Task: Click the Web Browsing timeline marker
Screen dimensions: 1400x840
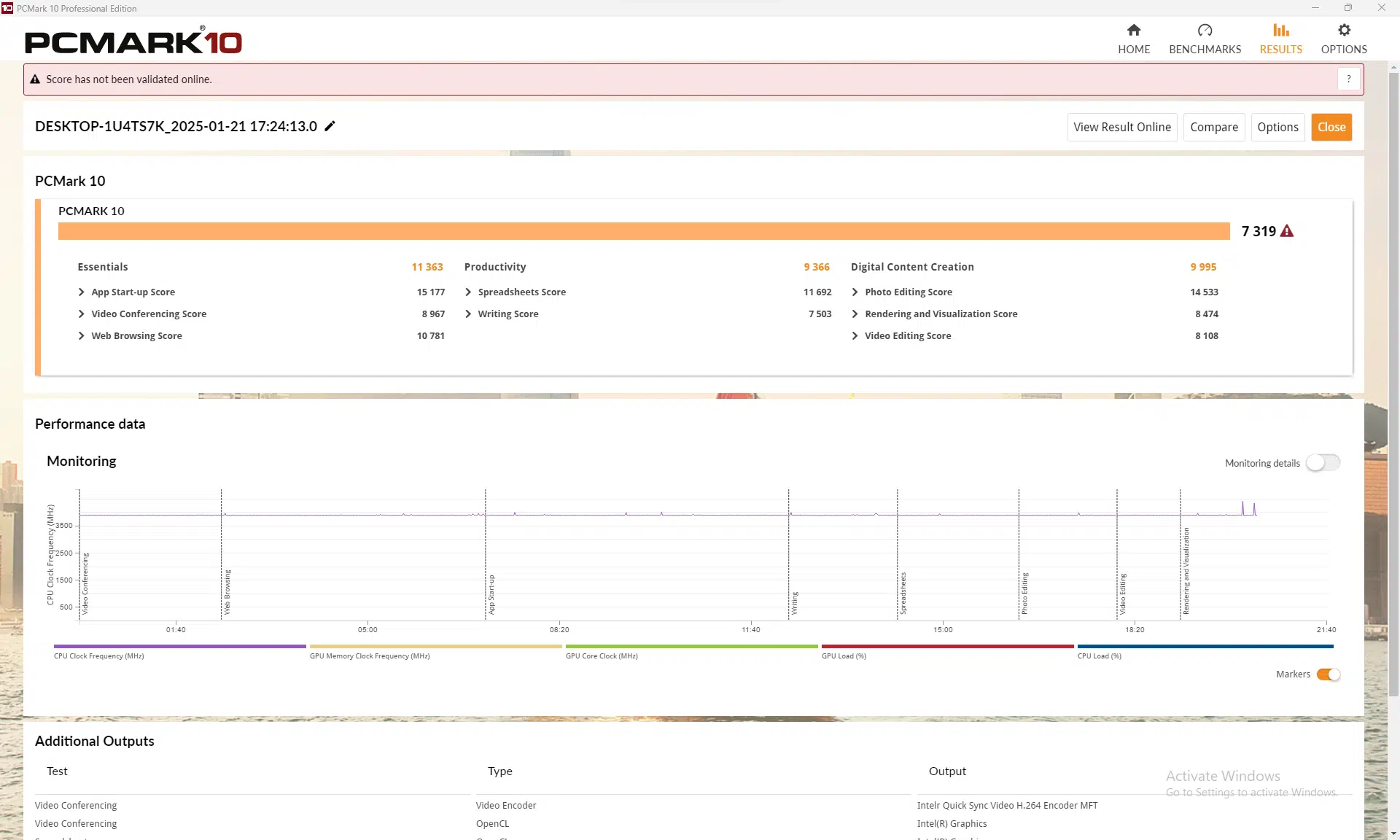Action: pos(227,592)
